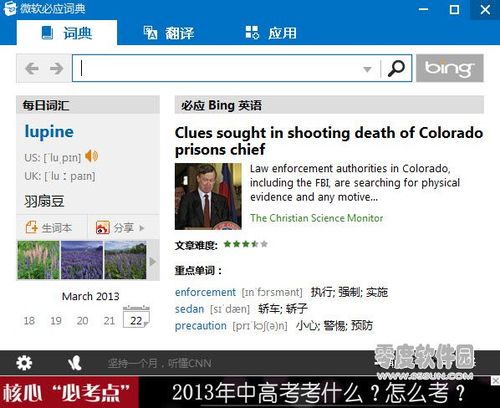Minimize the 必应词典 window

coord(423,9)
